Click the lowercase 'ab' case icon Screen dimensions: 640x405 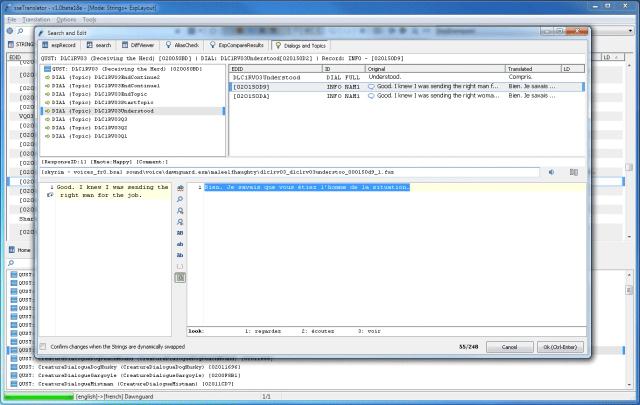(180, 244)
